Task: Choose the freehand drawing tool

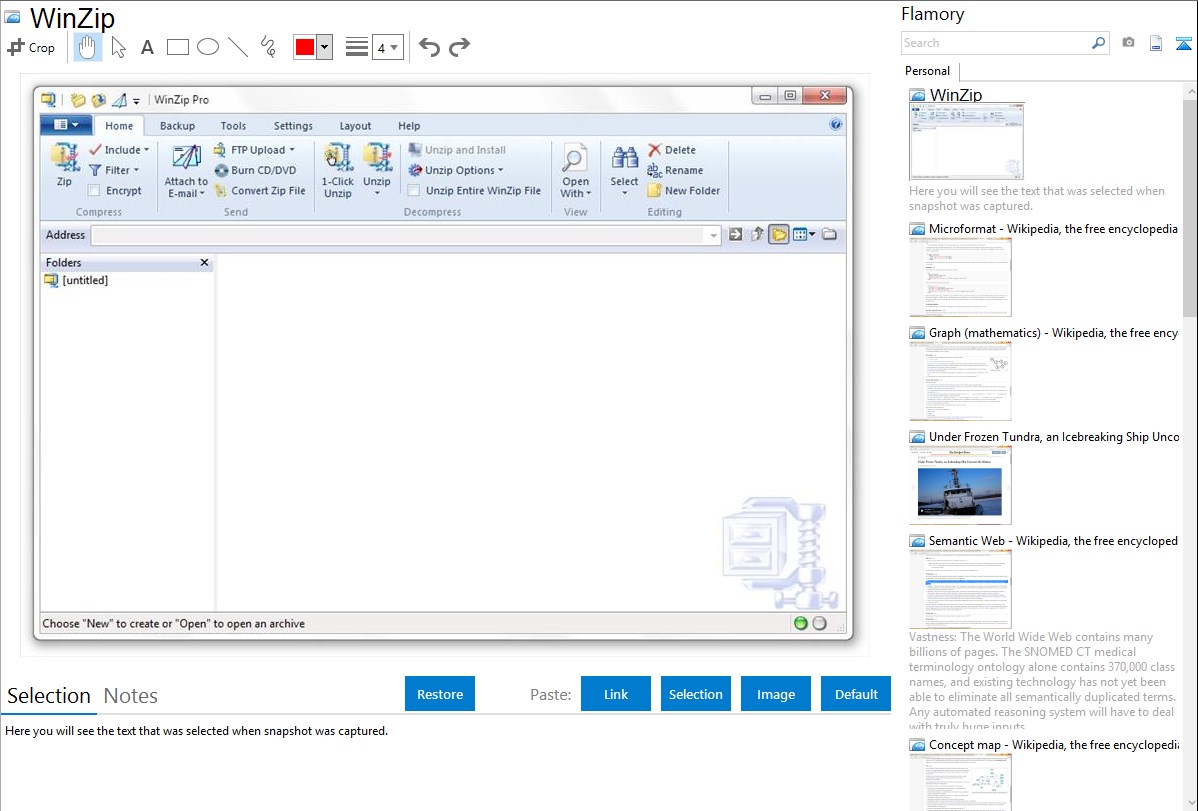Action: click(268, 47)
